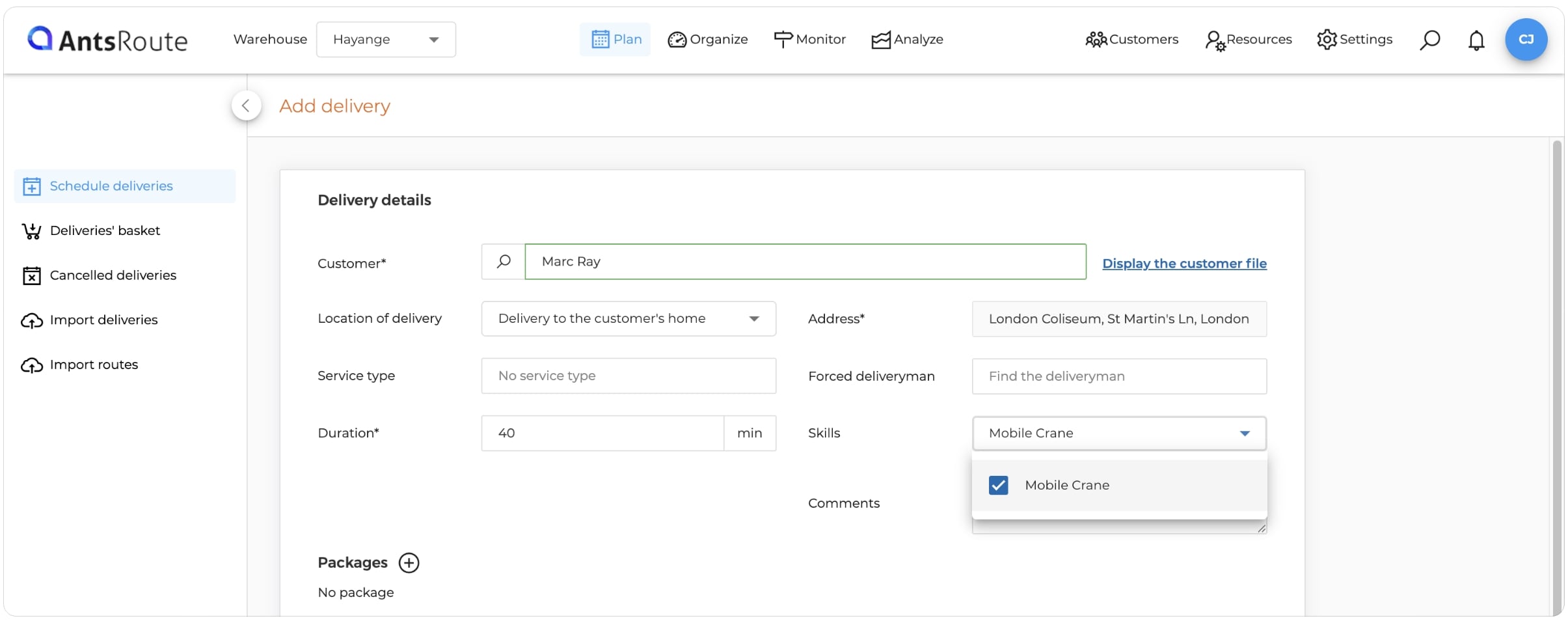Click the 'Add delivery' heading
The height and width of the screenshot is (623, 1568).
pyautogui.click(x=334, y=106)
